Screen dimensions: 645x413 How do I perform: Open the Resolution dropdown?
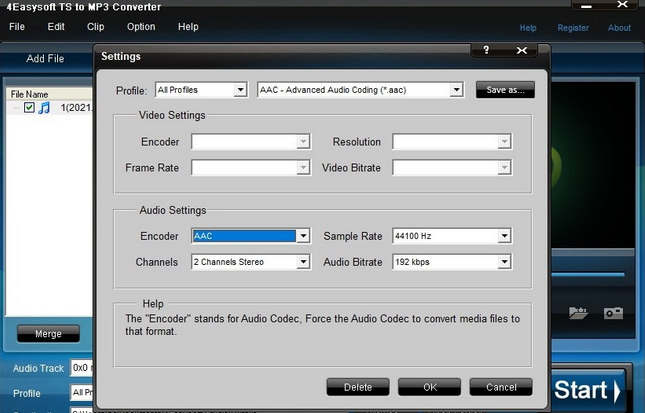tap(452, 142)
